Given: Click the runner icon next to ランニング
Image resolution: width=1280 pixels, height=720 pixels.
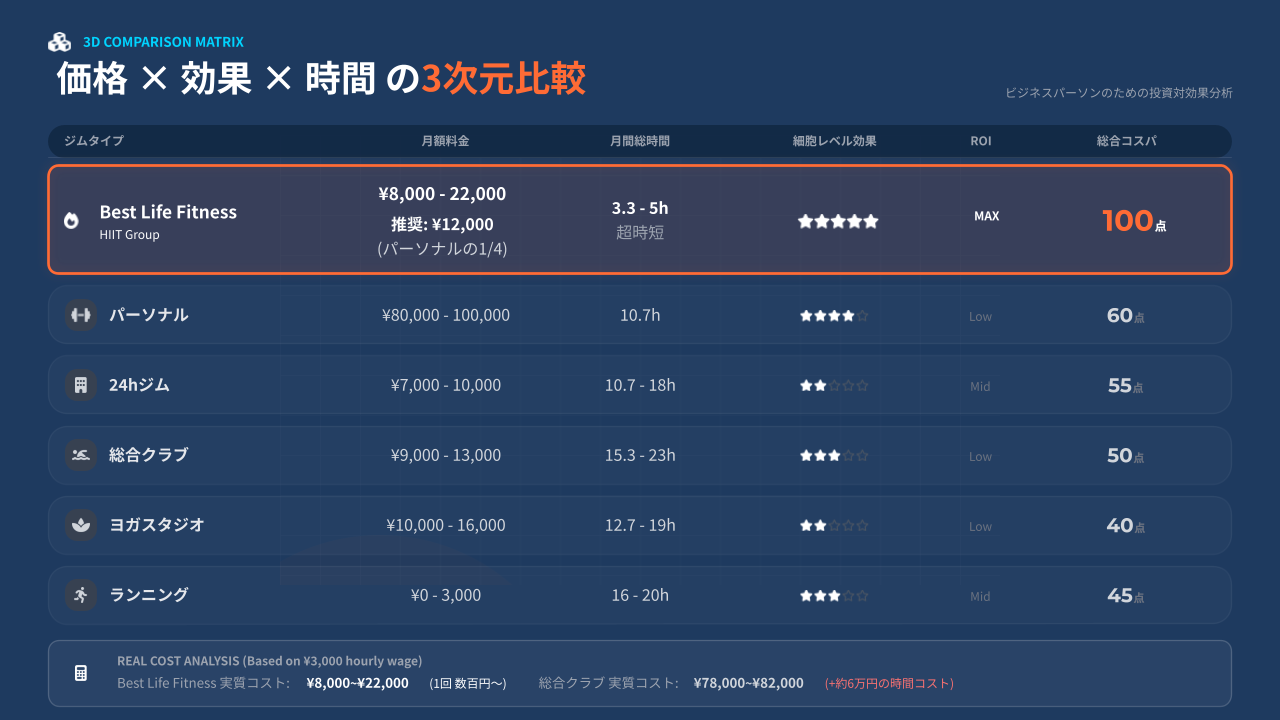Looking at the screenshot, I should tap(80, 595).
